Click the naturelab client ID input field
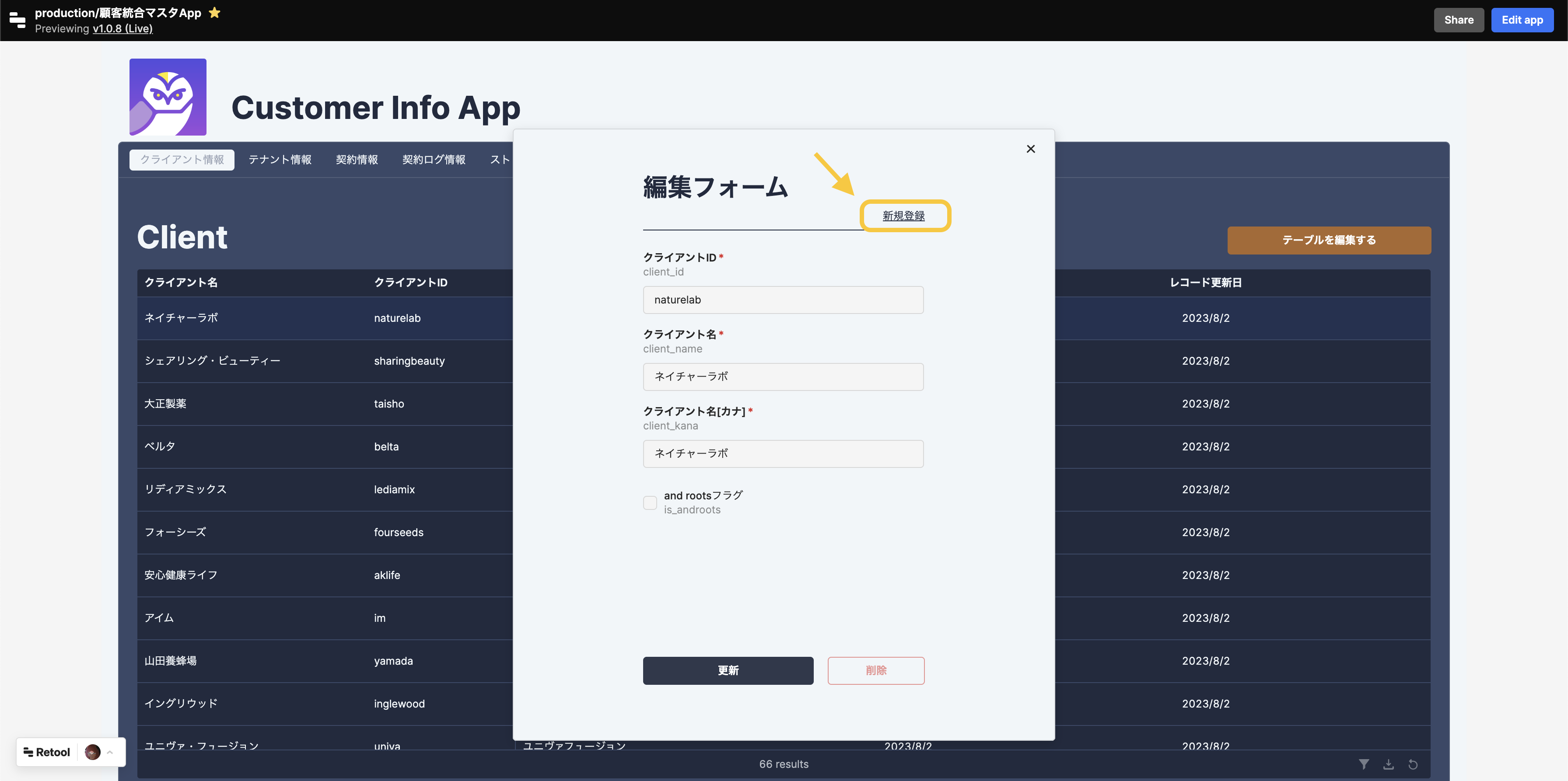 783,299
